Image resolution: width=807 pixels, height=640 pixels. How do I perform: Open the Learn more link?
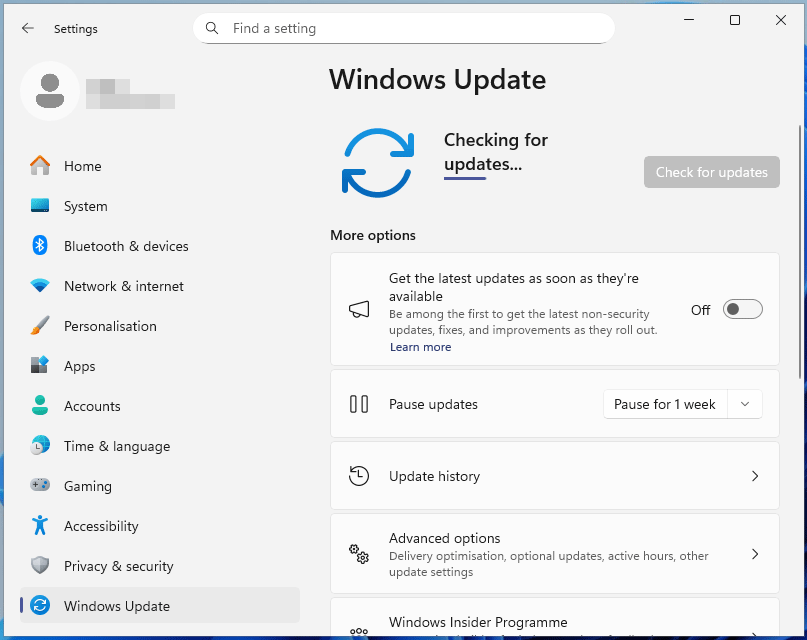(420, 347)
